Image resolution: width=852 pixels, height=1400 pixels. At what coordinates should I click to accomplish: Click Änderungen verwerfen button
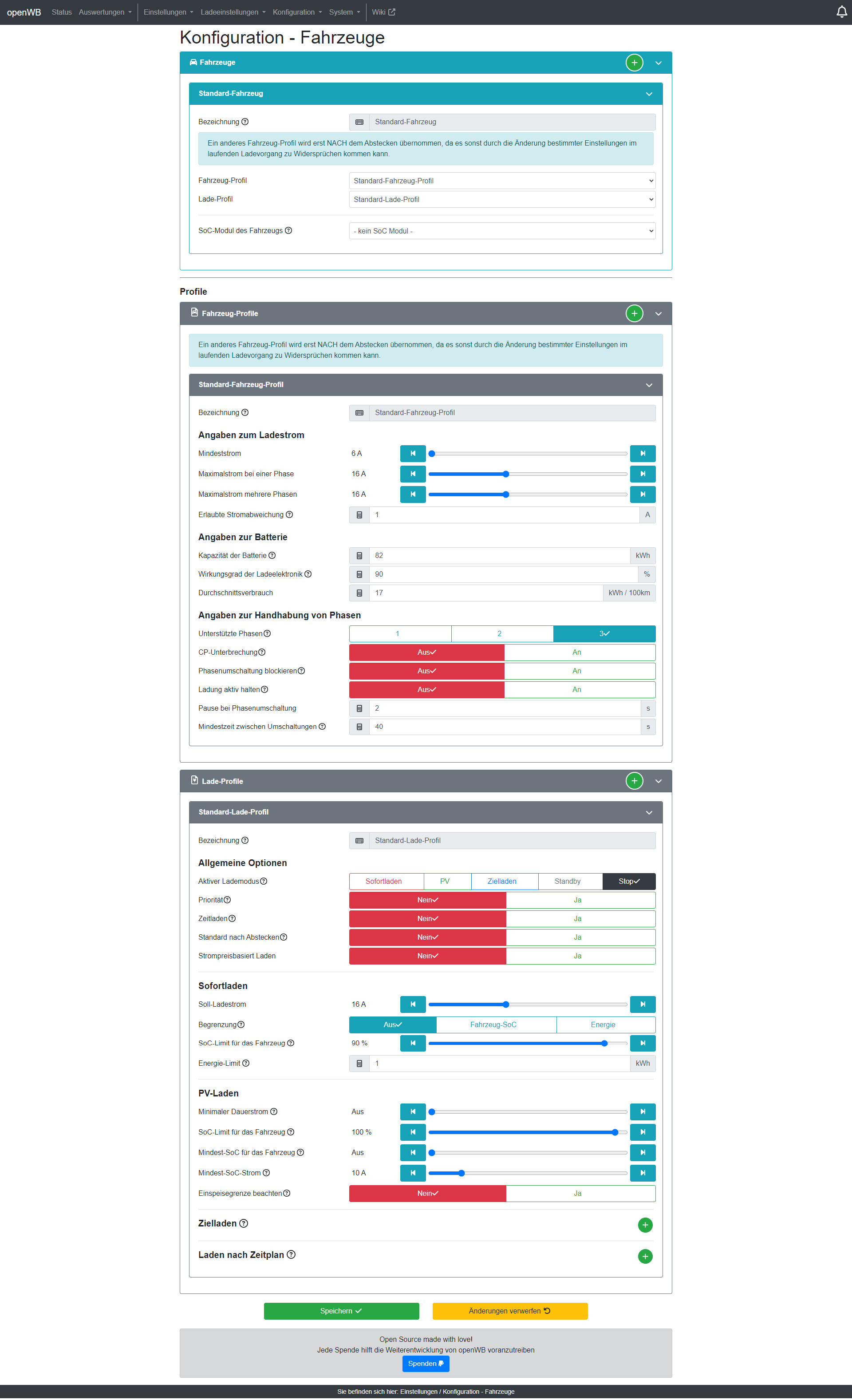[509, 1311]
